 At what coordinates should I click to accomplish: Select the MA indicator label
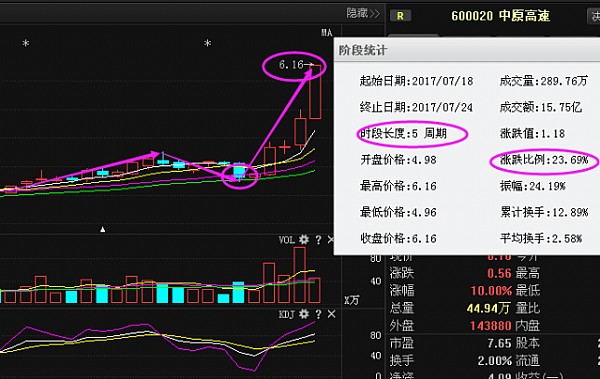pos(326,33)
